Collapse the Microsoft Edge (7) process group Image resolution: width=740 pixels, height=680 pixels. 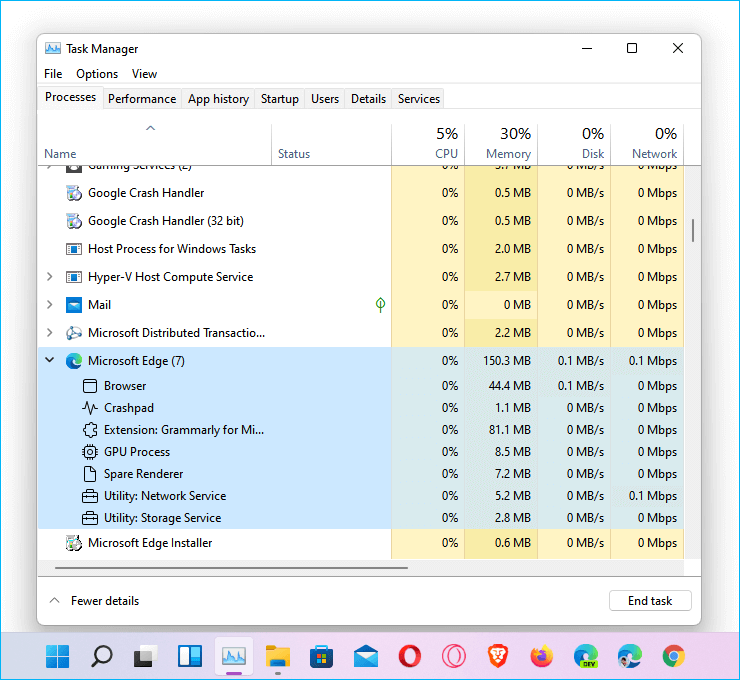[50, 361]
